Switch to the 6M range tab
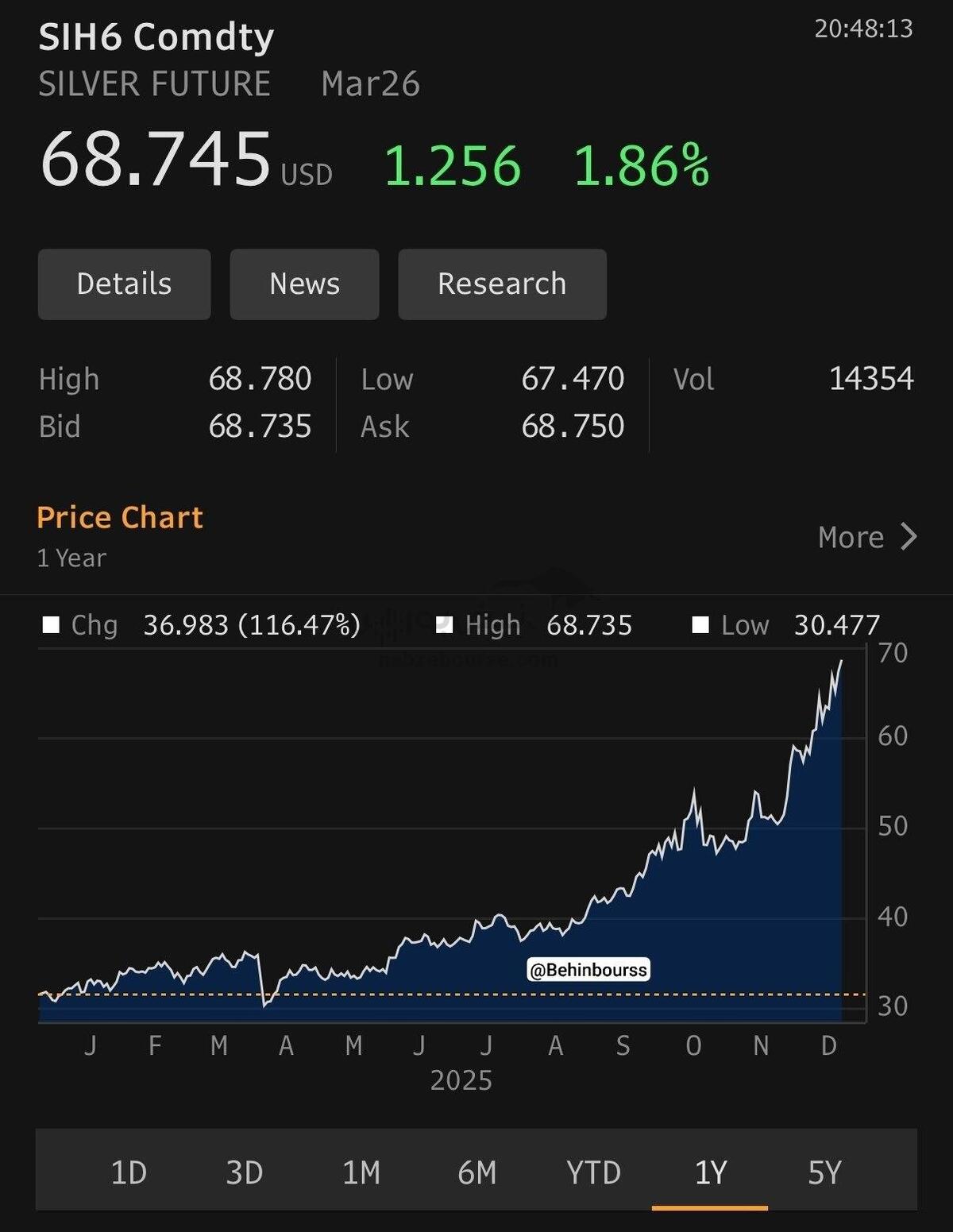 (x=477, y=1172)
